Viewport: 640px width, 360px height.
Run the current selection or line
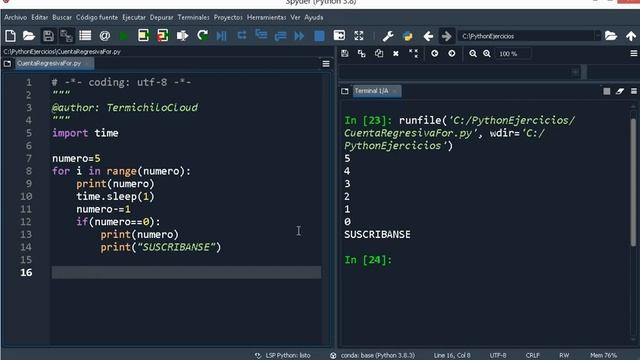click(x=182, y=36)
